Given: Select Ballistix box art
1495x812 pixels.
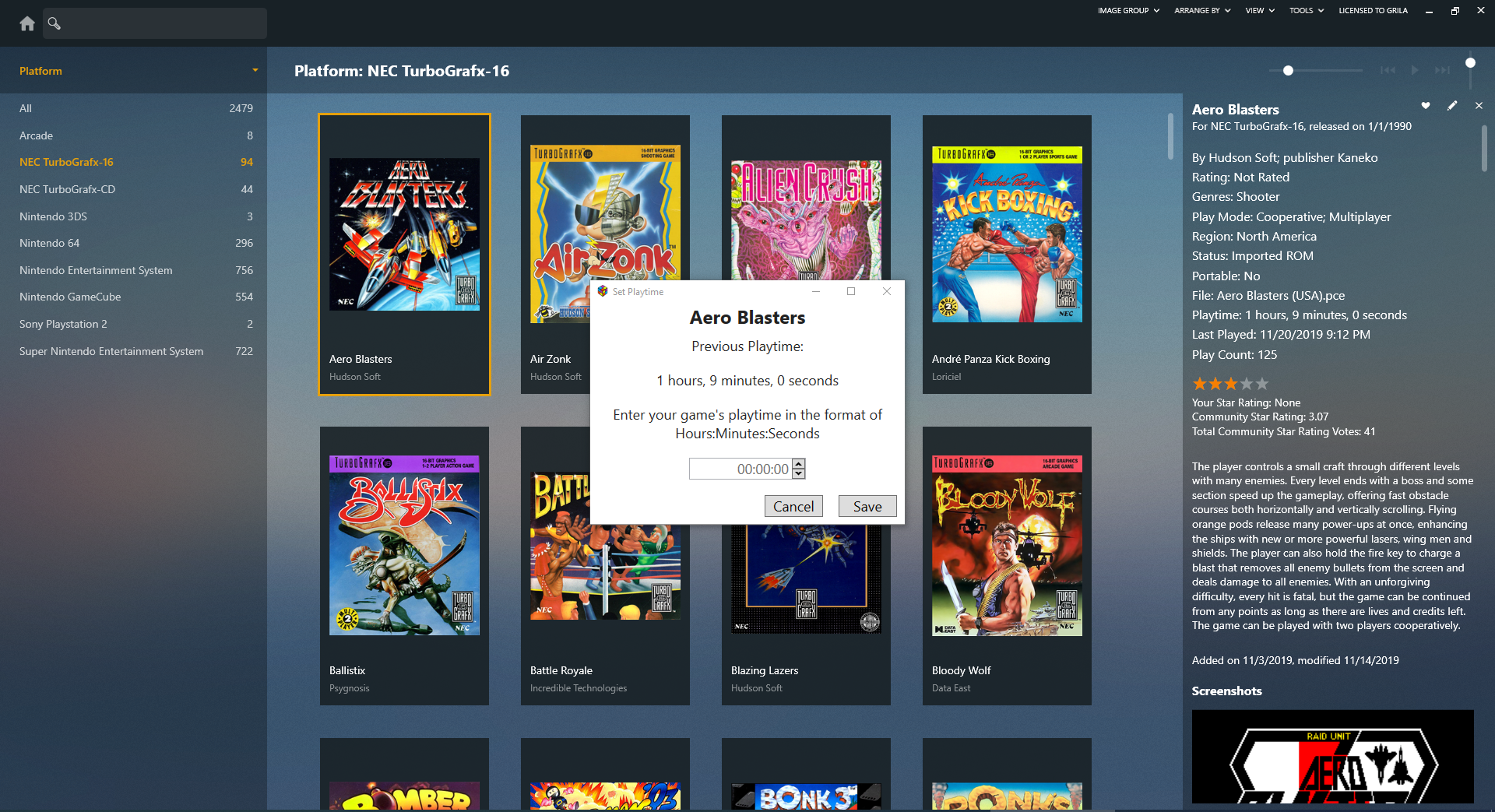Looking at the screenshot, I should click(404, 545).
